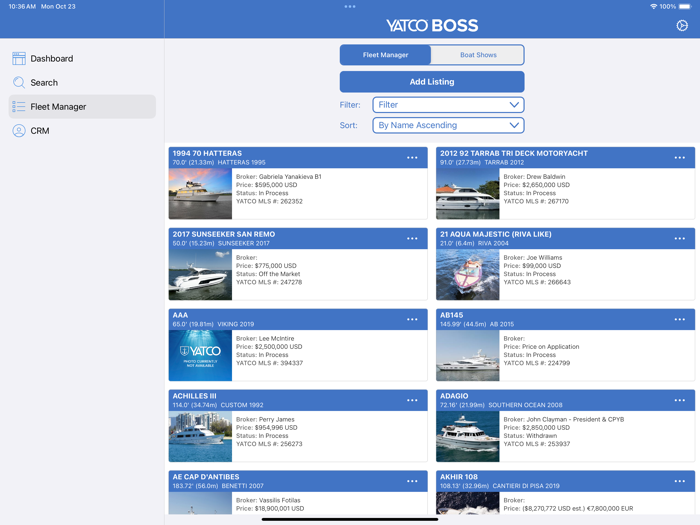The height and width of the screenshot is (525, 700).
Task: Click Status: Off the Market text
Action: point(268,274)
